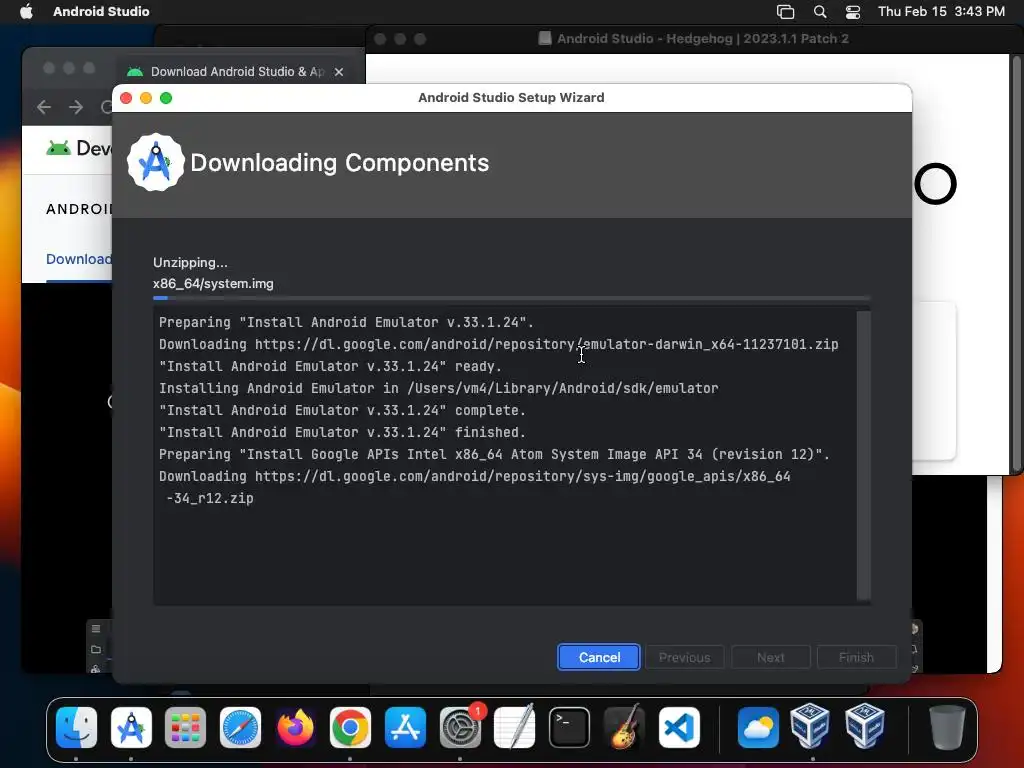Open the first VirtualBox icon in dock
This screenshot has height=768, width=1024.
810,726
